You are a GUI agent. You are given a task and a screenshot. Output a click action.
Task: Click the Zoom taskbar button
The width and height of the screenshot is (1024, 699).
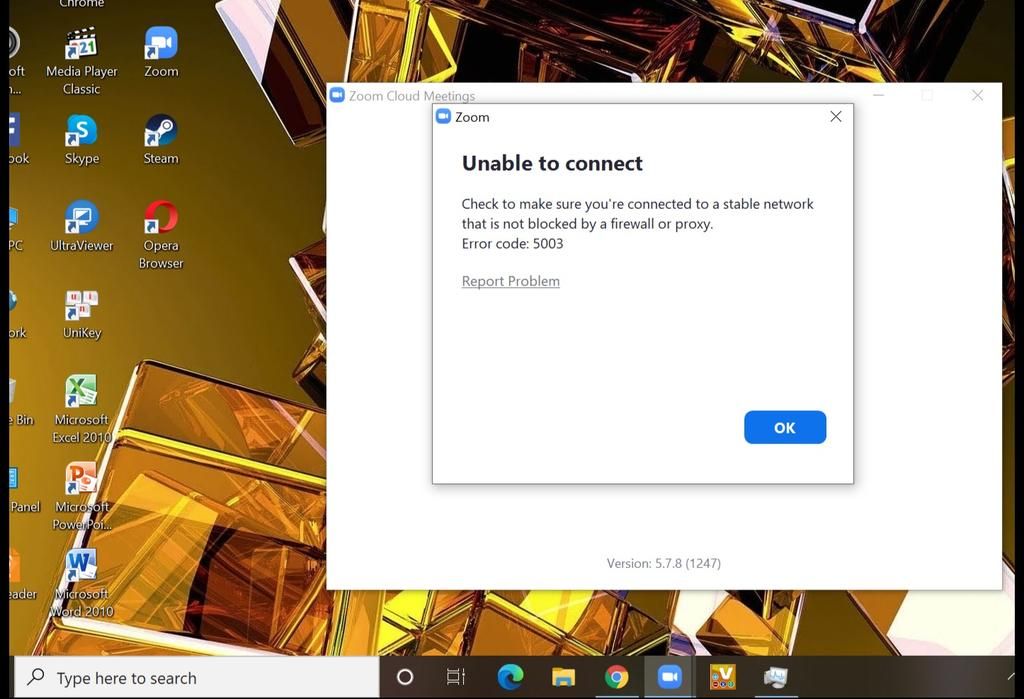pos(669,677)
